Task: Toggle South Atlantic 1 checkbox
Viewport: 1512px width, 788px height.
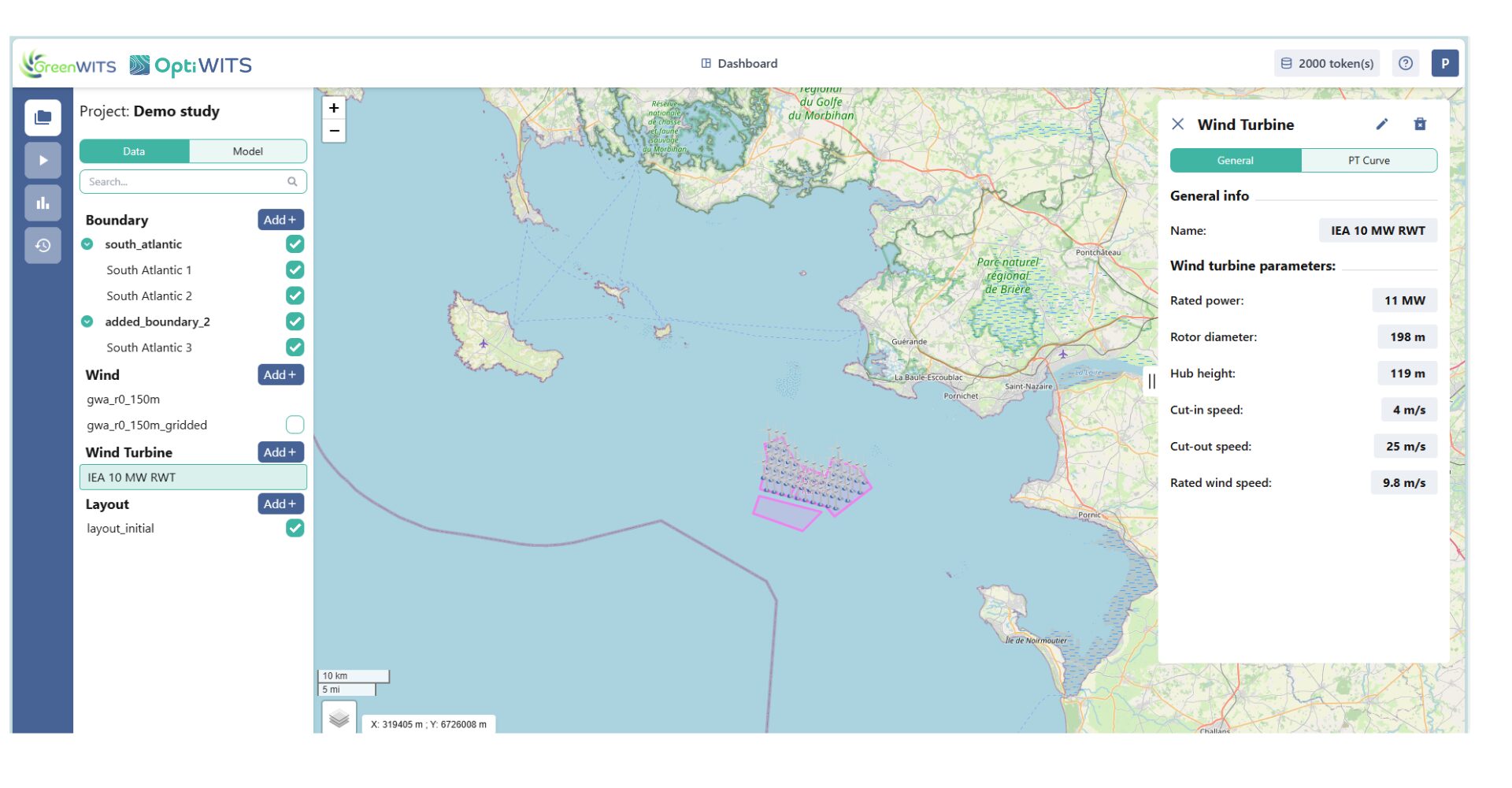Action: [x=295, y=270]
